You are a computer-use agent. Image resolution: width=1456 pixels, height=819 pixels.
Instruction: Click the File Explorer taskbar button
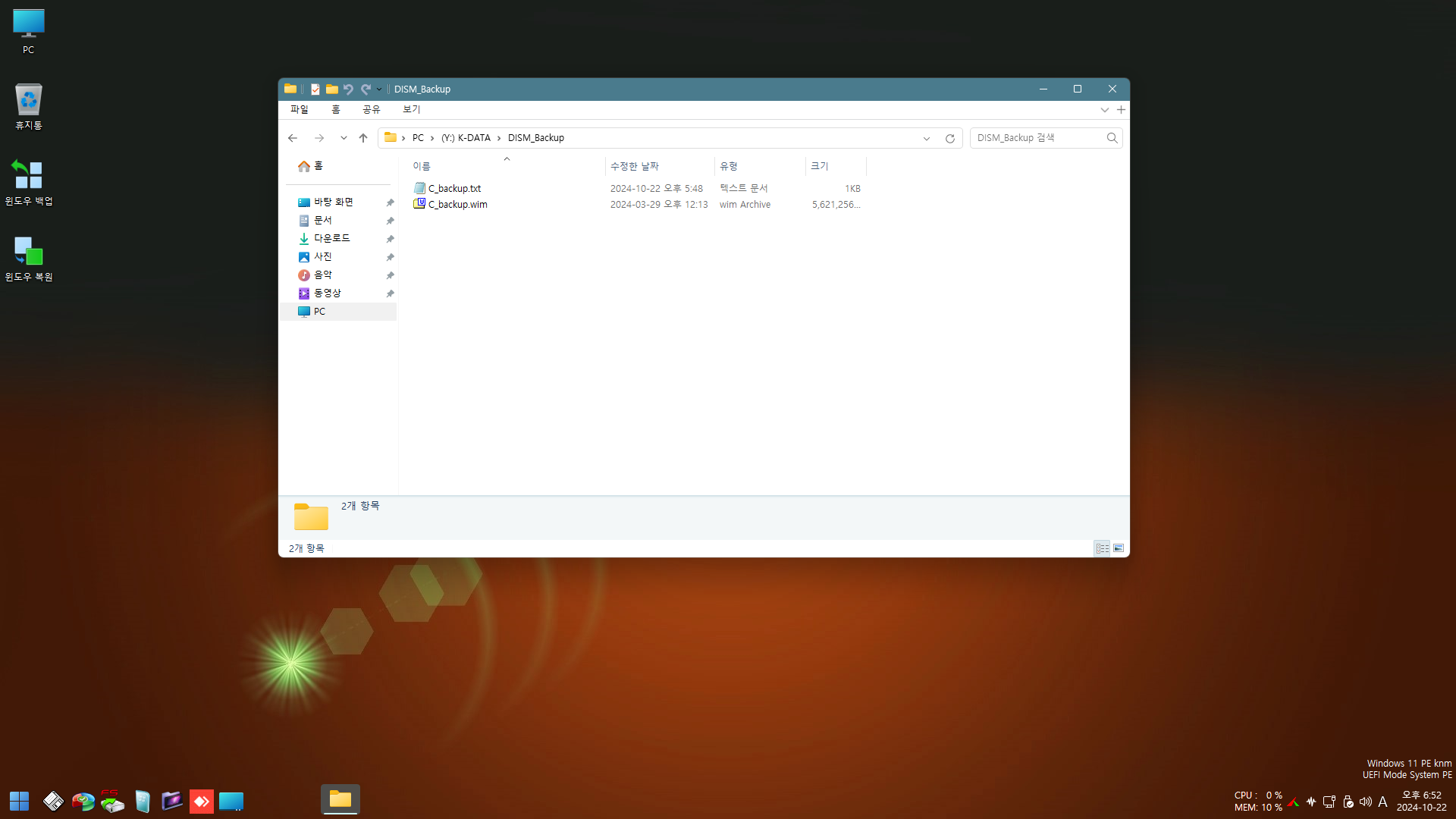(x=340, y=799)
